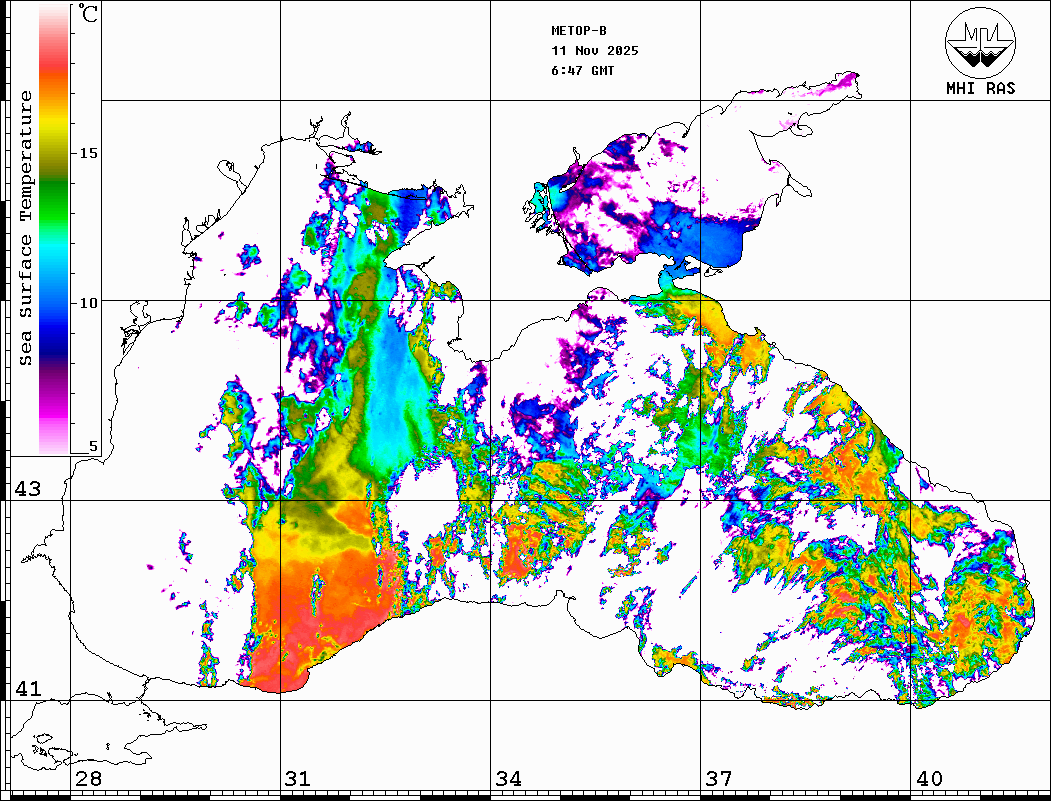
Task: Click the longitude label 28
Action: [x=88, y=779]
